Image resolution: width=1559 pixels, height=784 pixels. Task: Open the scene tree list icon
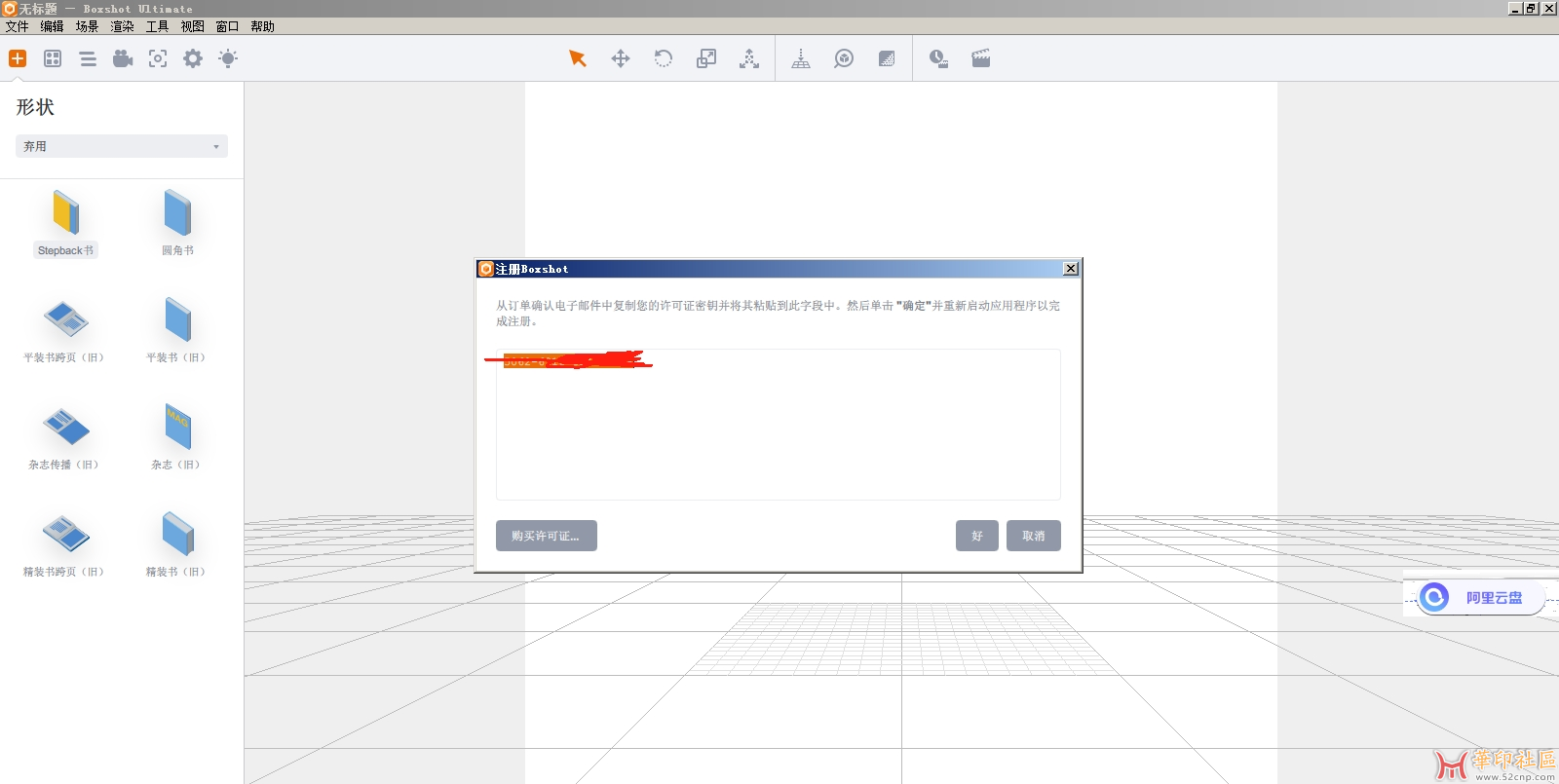coord(88,58)
